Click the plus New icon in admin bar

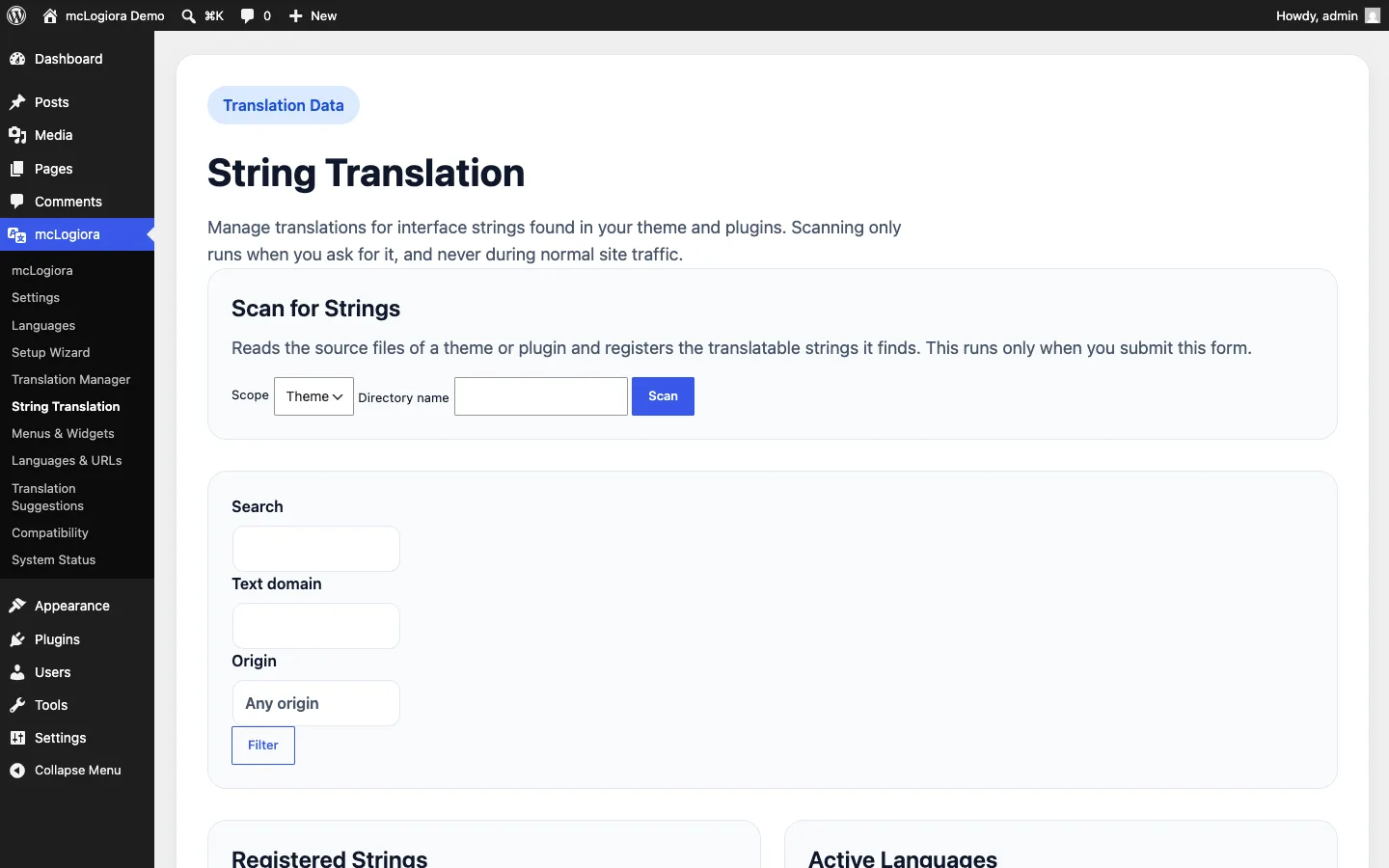296,15
